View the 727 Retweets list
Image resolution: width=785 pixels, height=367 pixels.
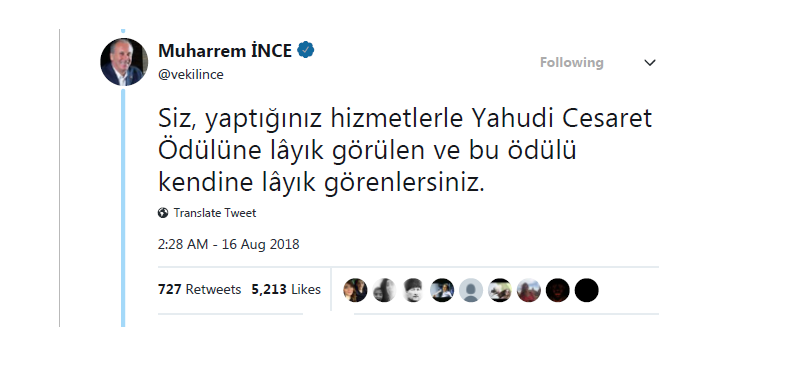click(199, 289)
